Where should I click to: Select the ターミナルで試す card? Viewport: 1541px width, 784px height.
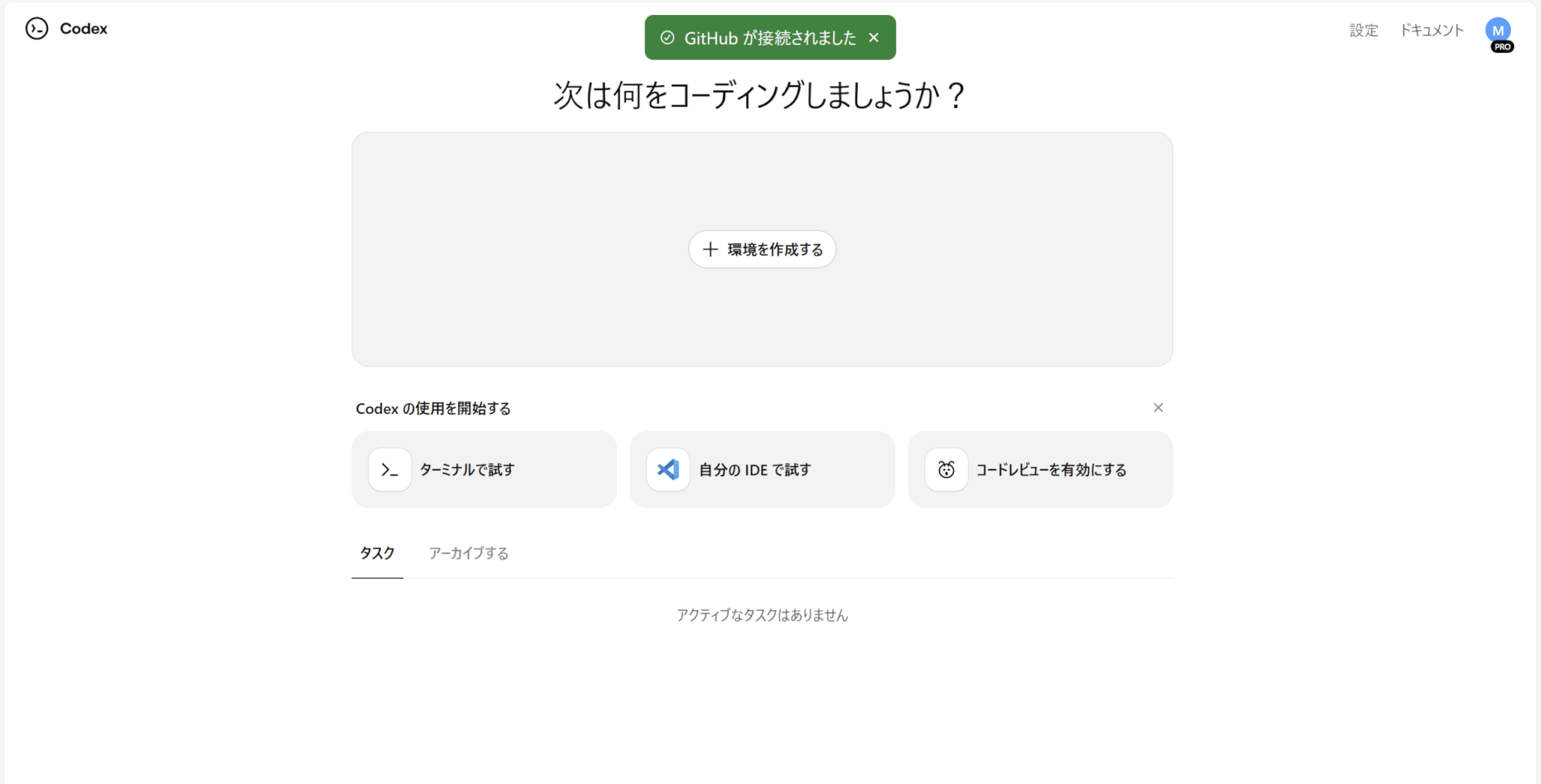(x=484, y=469)
